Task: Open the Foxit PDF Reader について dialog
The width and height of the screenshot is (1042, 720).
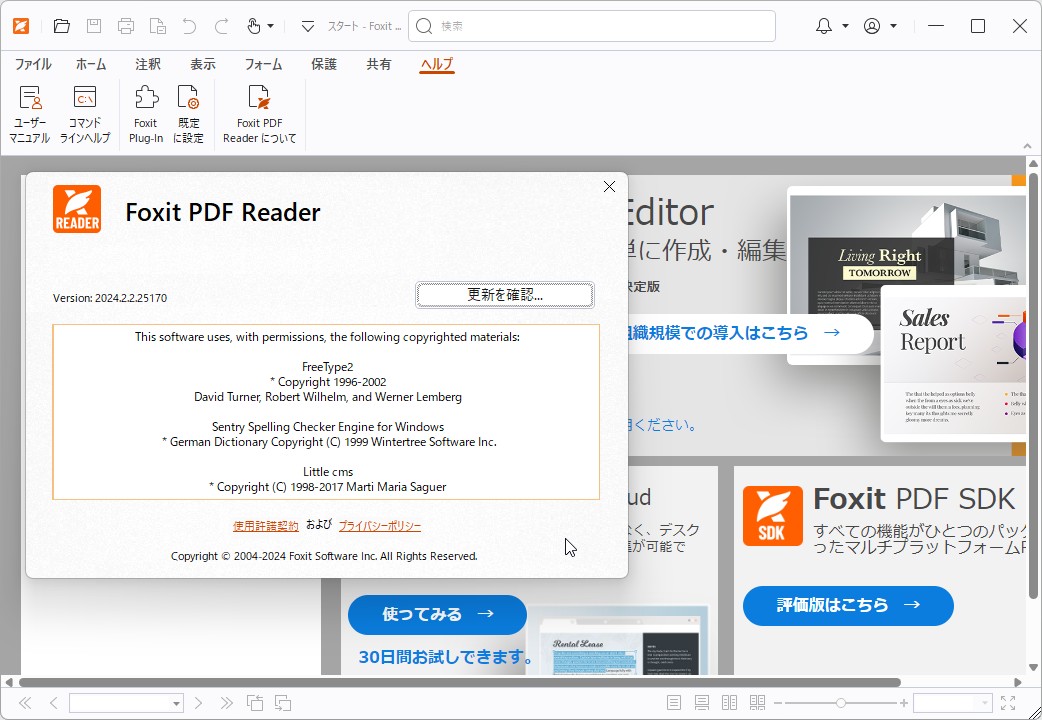Action: [258, 112]
